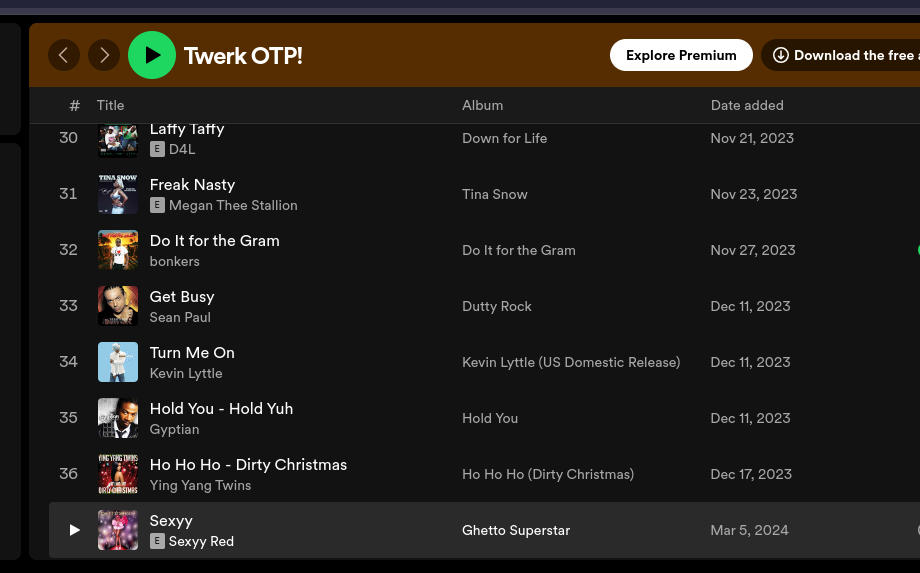
Task: Open Kevin Lyttle (US Domestic Release) album
Action: tap(571, 362)
